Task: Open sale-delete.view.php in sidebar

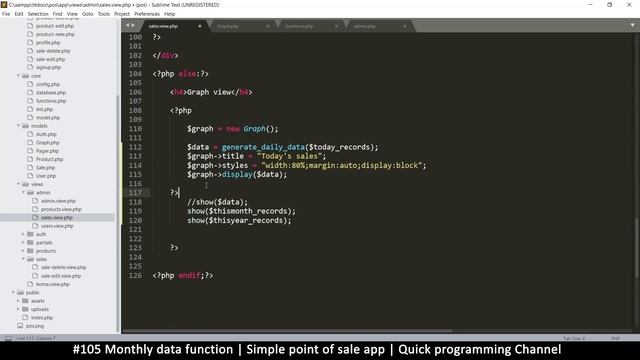Action: click(x=63, y=267)
